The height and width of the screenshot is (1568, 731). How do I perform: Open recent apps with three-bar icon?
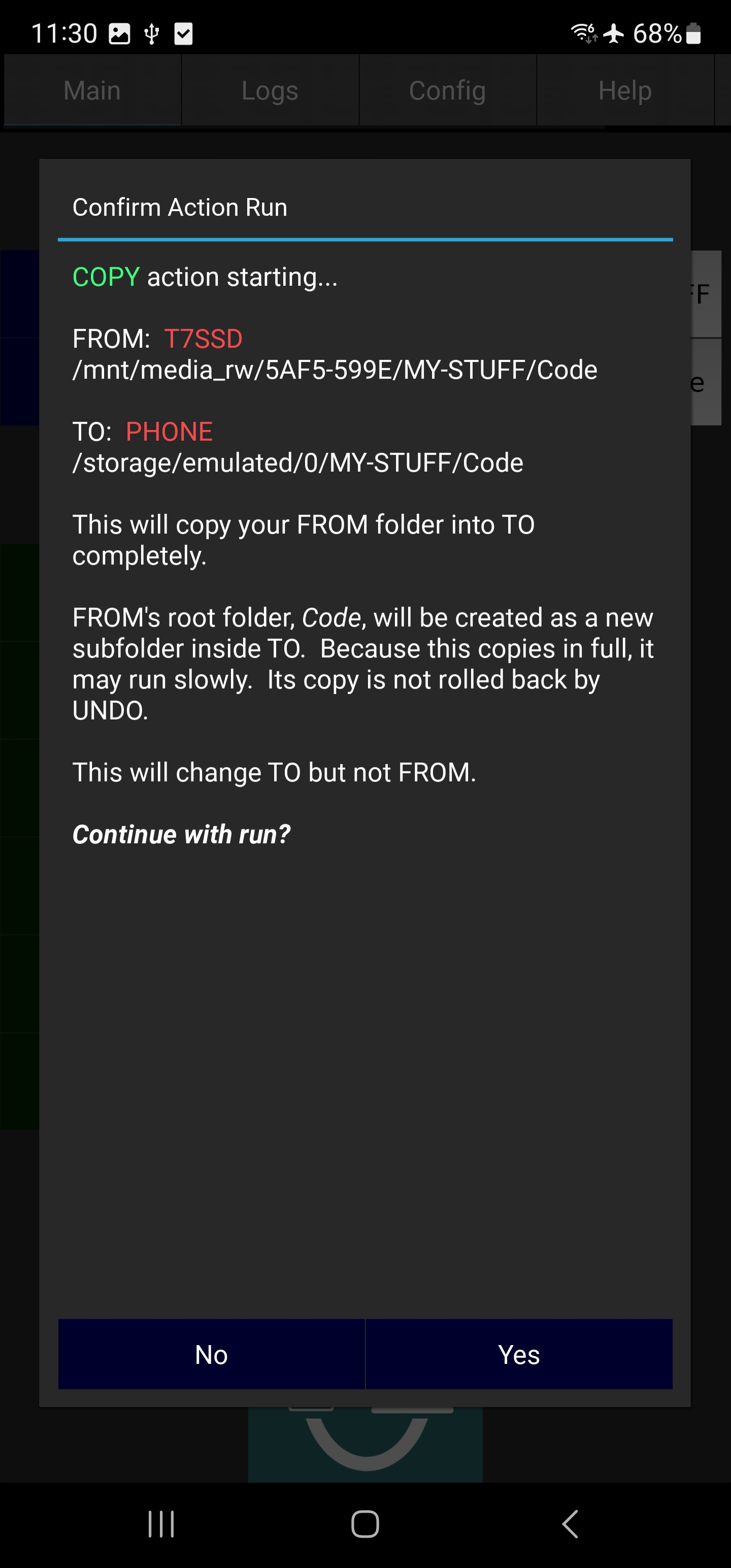click(x=161, y=1524)
